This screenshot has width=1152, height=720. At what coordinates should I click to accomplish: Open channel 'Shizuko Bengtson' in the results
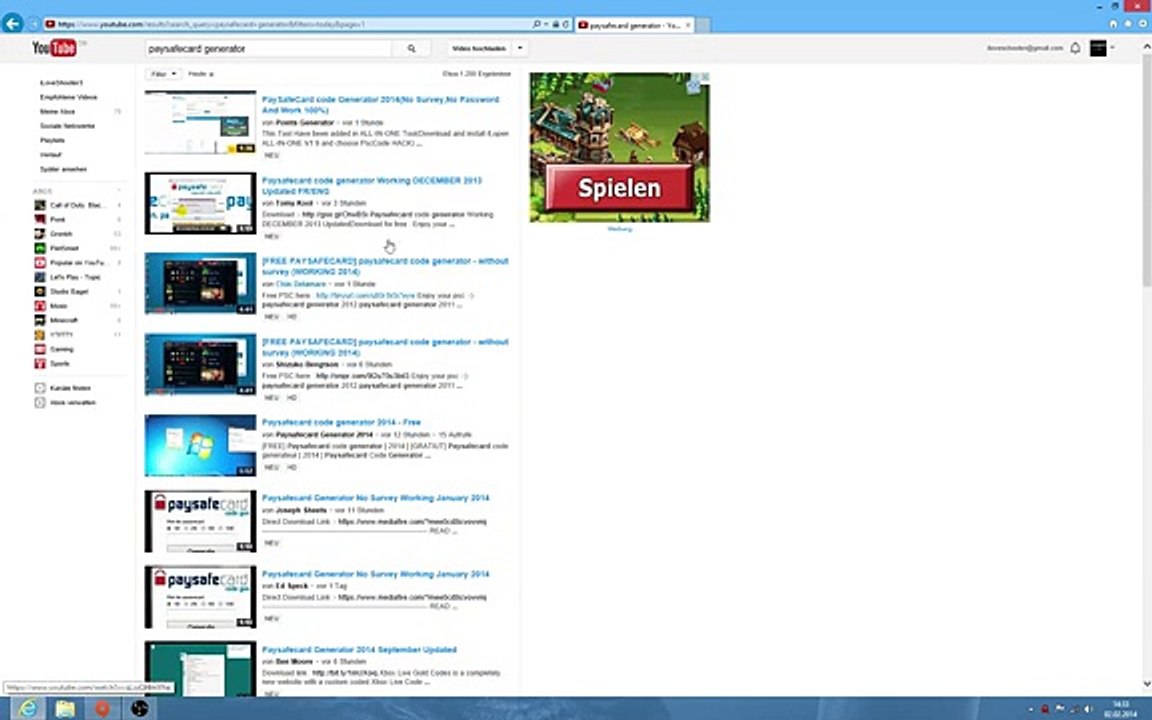point(307,364)
